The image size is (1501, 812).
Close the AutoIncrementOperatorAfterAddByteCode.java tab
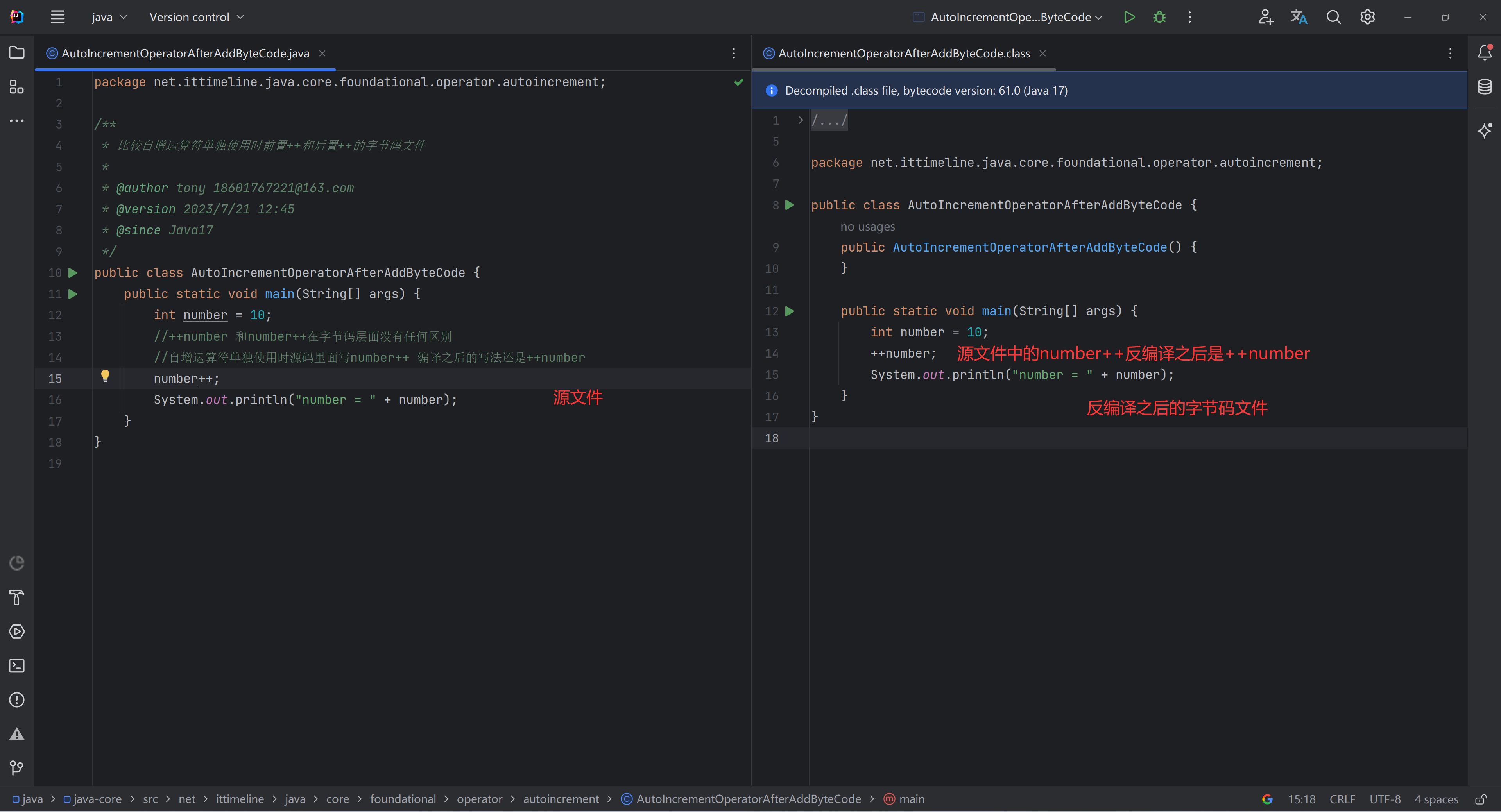click(322, 53)
